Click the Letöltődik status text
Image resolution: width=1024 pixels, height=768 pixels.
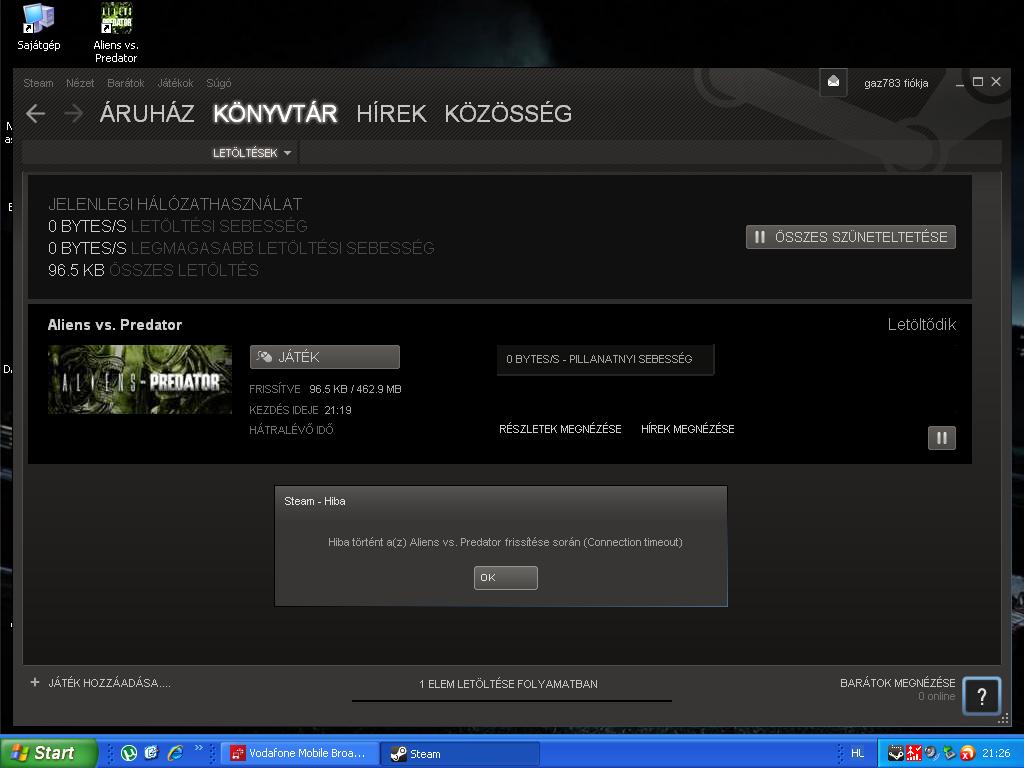point(921,325)
